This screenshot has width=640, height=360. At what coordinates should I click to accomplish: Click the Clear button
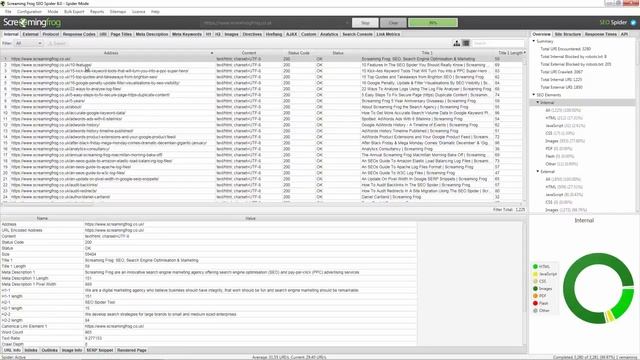[x=393, y=23]
